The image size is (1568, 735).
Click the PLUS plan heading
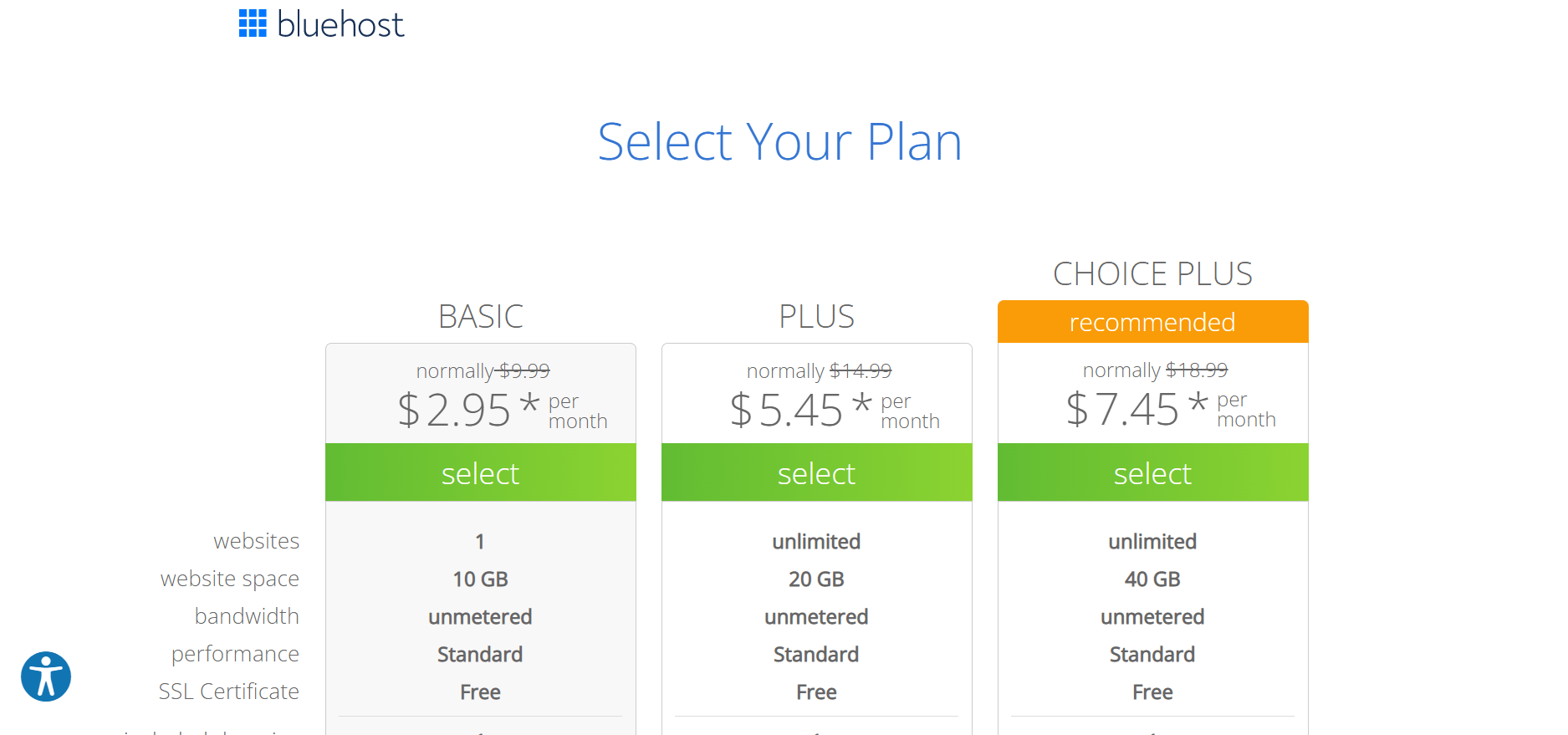tap(817, 316)
